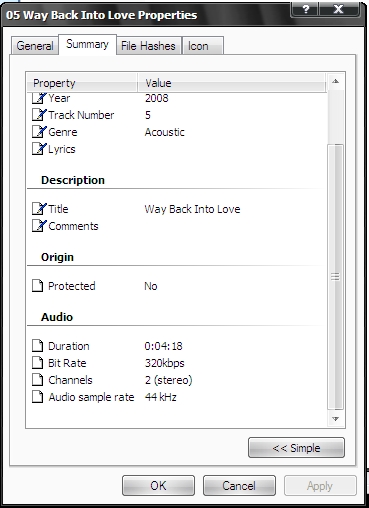
Task: Select the Summary tab
Action: point(87,44)
